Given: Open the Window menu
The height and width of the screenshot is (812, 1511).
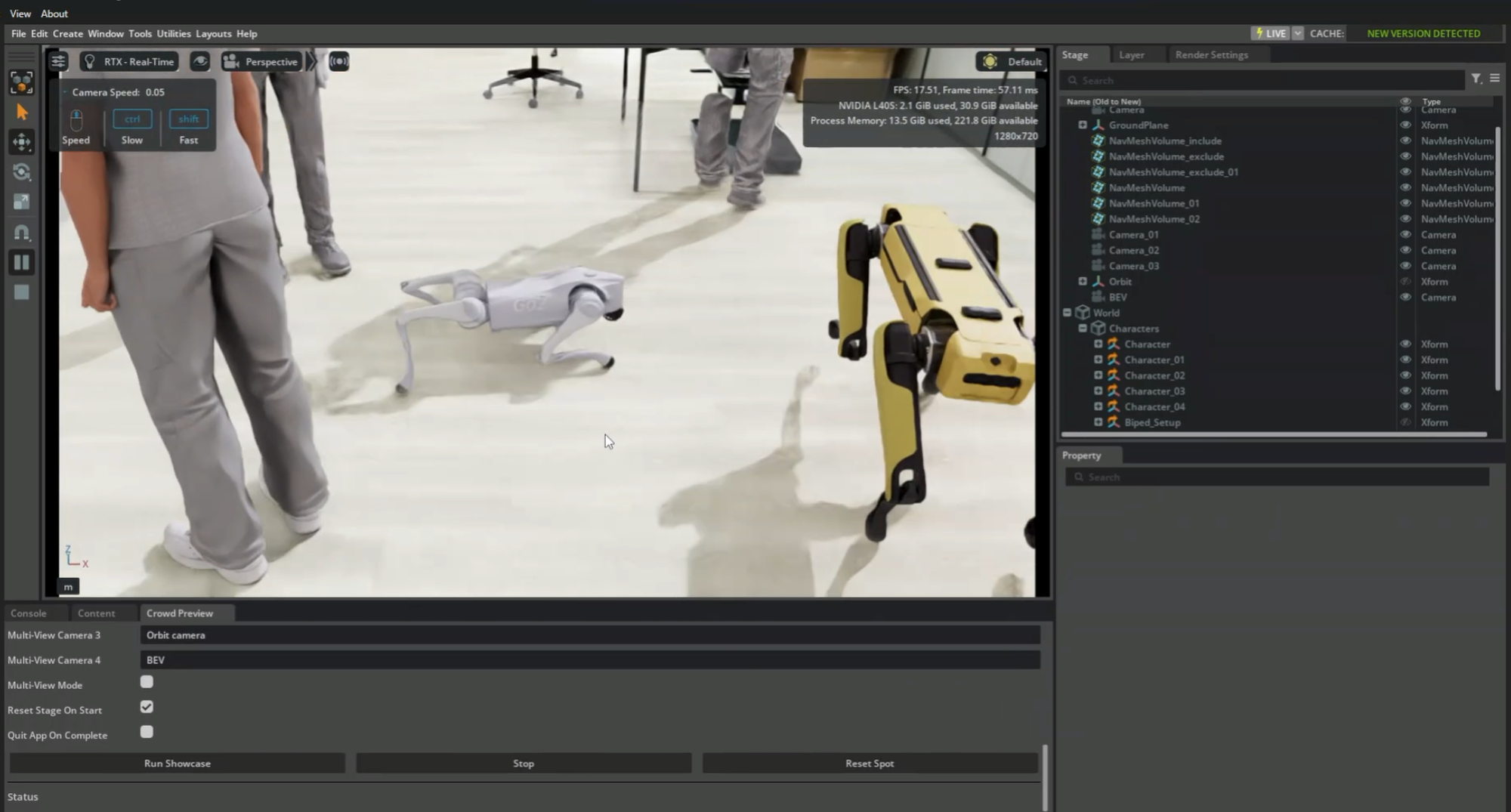Looking at the screenshot, I should click(106, 33).
